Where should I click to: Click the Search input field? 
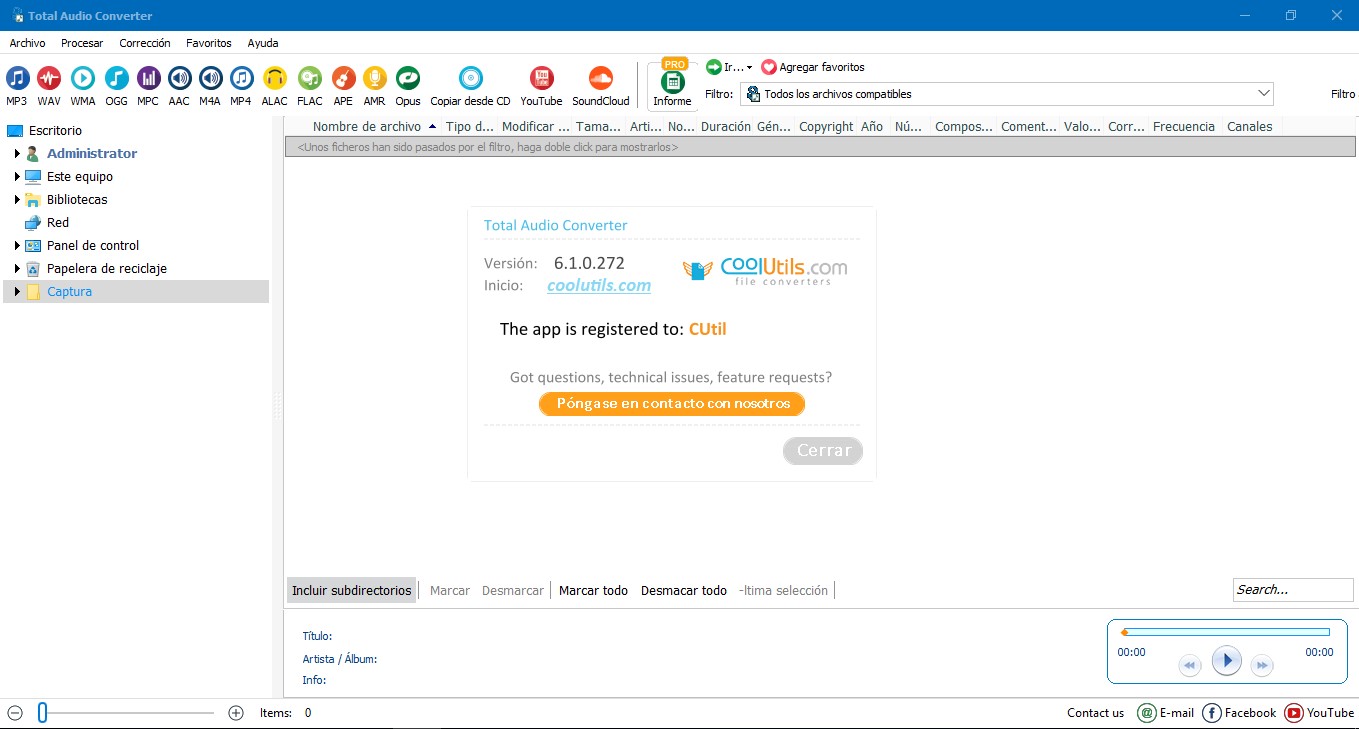coord(1291,590)
